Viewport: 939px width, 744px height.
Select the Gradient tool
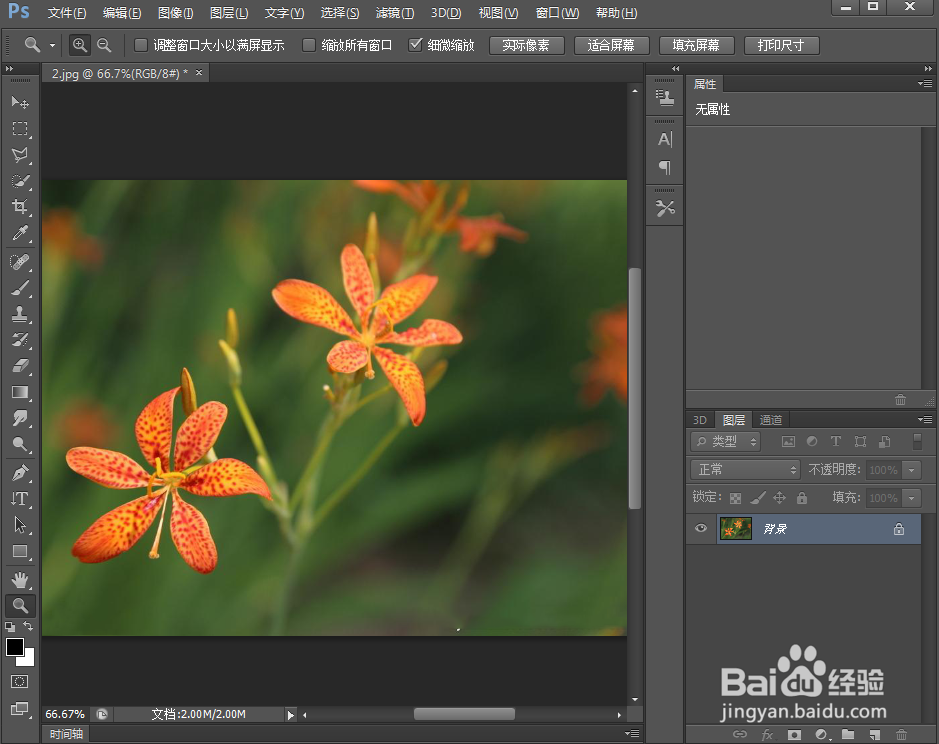20,393
